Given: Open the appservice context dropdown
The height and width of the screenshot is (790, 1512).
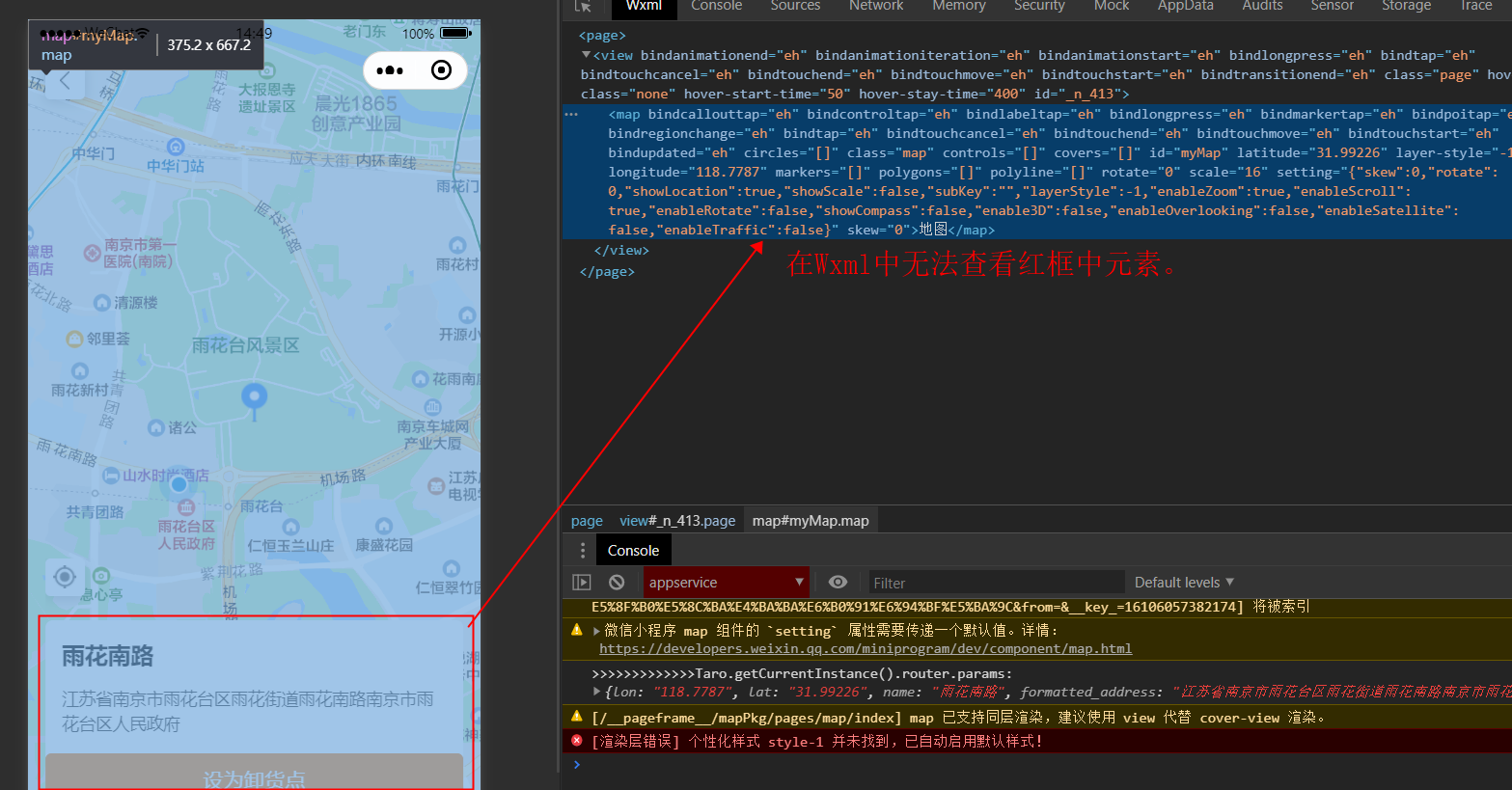Looking at the screenshot, I should (x=727, y=583).
